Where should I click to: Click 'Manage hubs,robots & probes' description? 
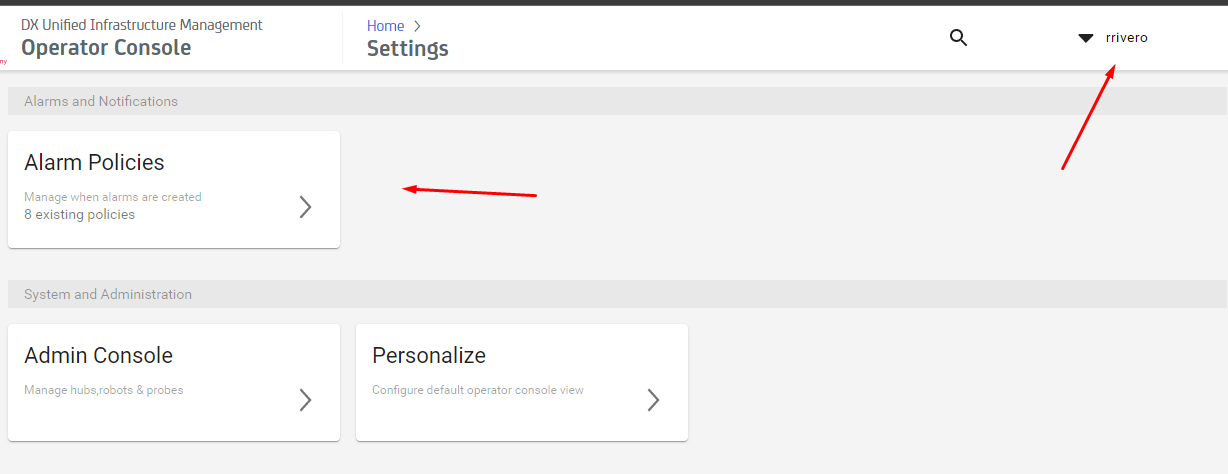[104, 390]
